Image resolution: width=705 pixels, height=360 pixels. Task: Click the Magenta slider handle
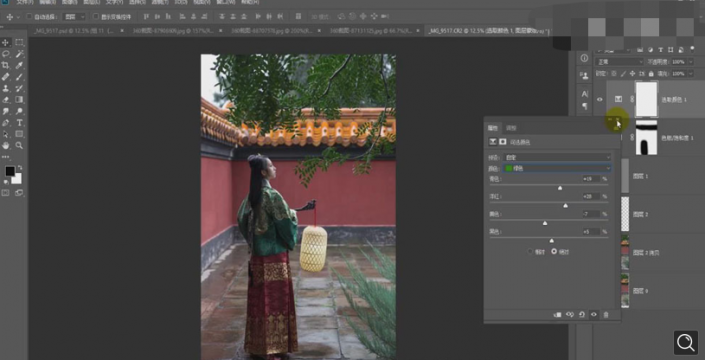click(x=565, y=205)
